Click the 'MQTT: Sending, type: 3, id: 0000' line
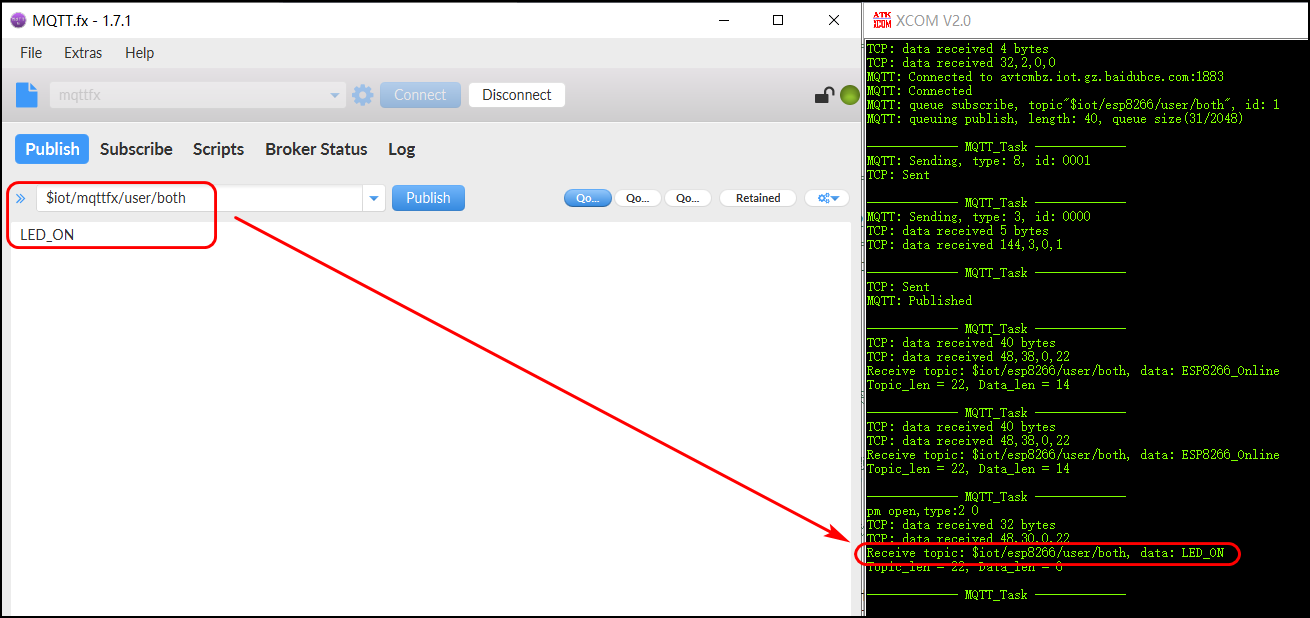This screenshot has height=618, width=1310. (x=978, y=217)
